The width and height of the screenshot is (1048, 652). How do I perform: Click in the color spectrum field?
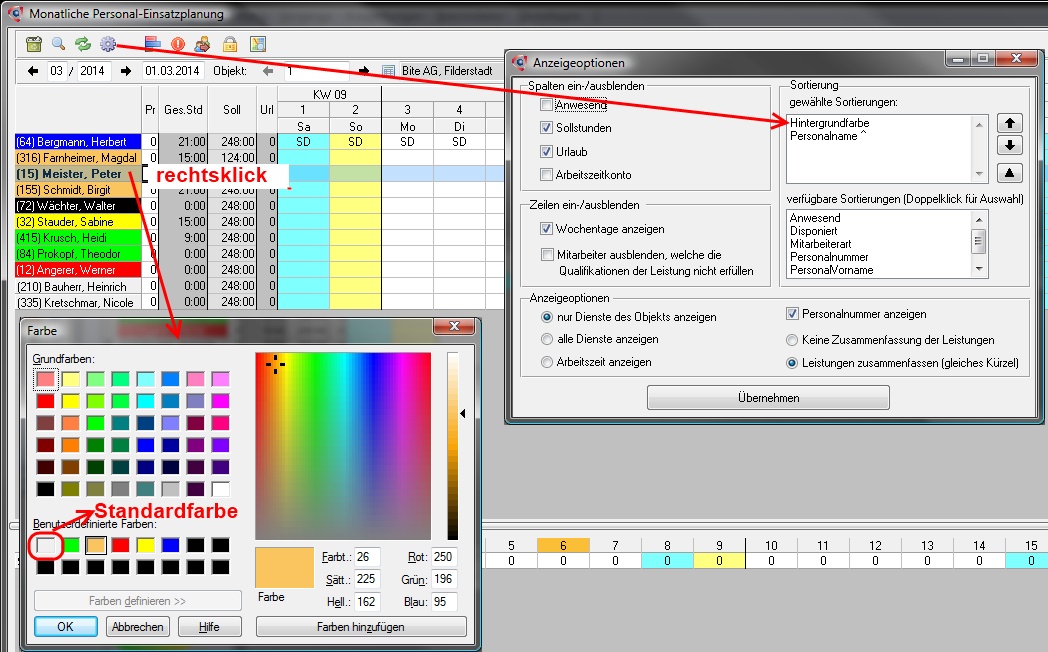pyautogui.click(x=343, y=446)
